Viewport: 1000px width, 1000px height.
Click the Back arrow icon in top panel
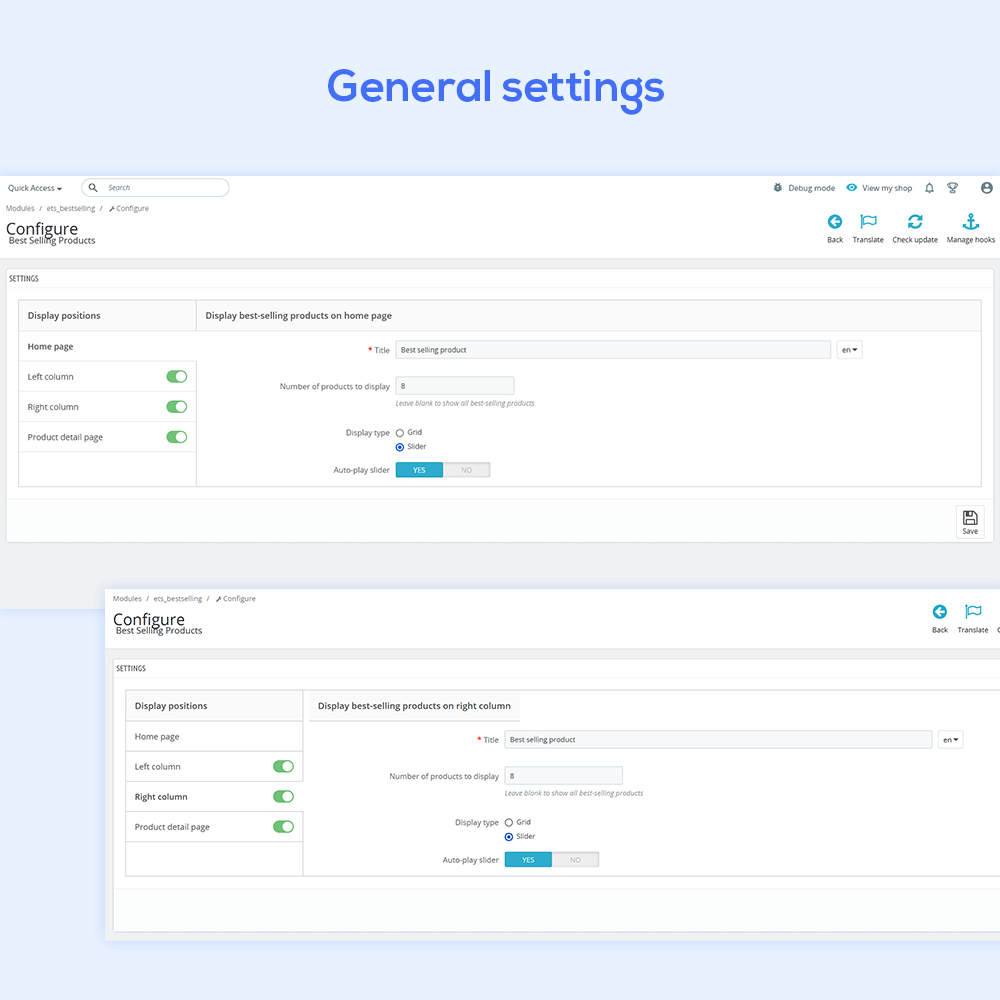pos(835,222)
